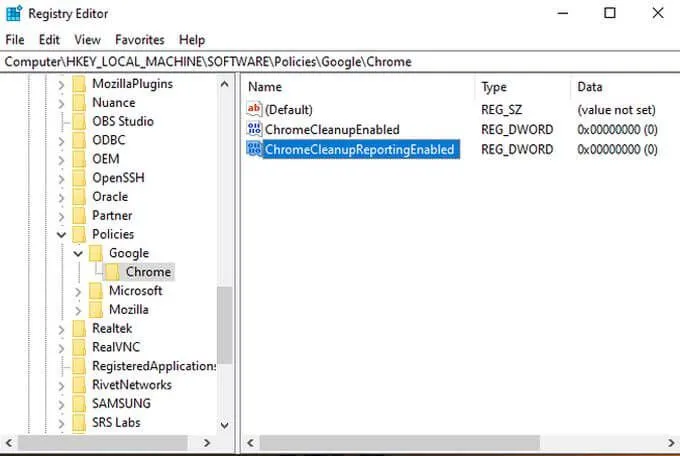This screenshot has width=680, height=456.
Task: Expand the Oracle key
Action: coord(61,197)
